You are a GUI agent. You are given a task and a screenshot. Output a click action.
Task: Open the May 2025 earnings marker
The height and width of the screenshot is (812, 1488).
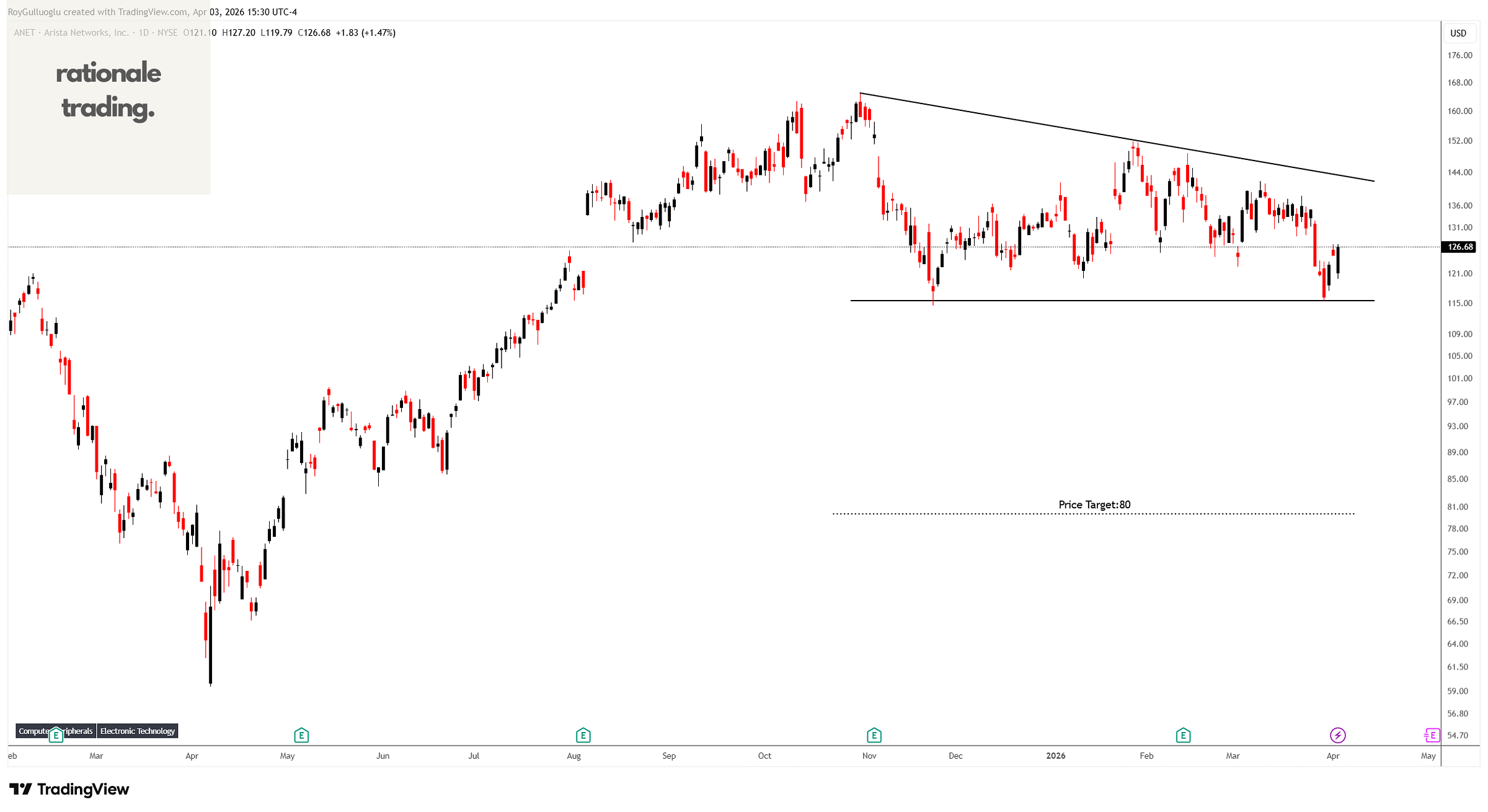pos(301,736)
